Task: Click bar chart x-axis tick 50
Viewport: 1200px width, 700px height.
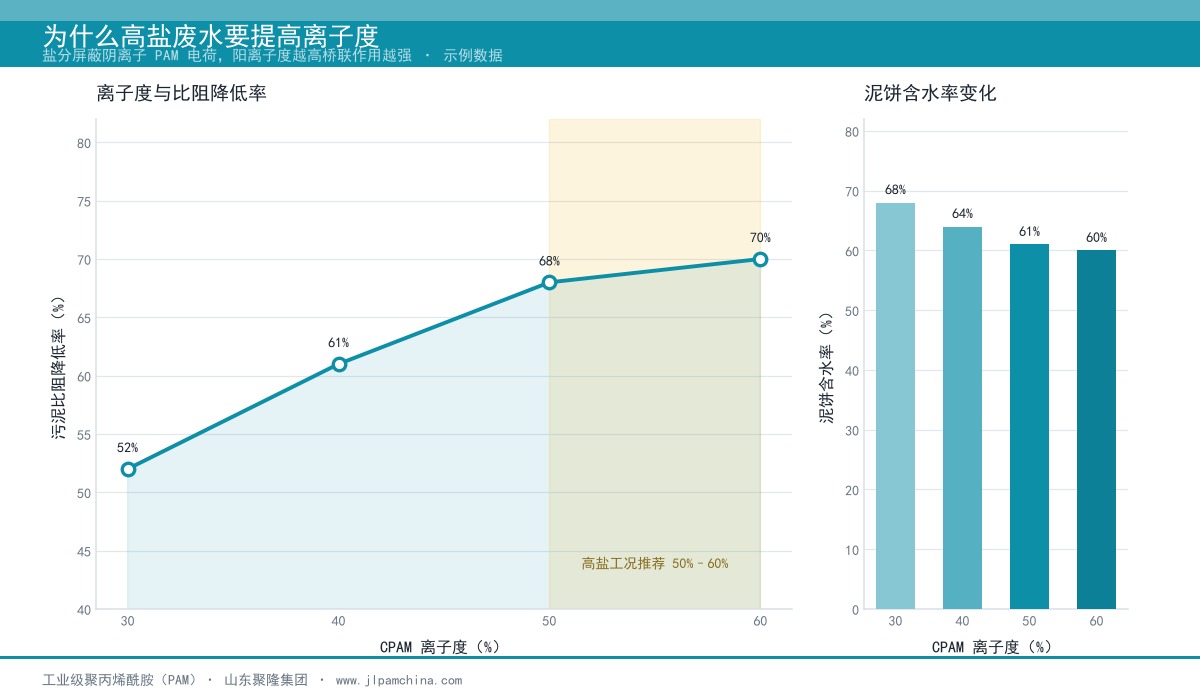Action: click(x=1029, y=622)
